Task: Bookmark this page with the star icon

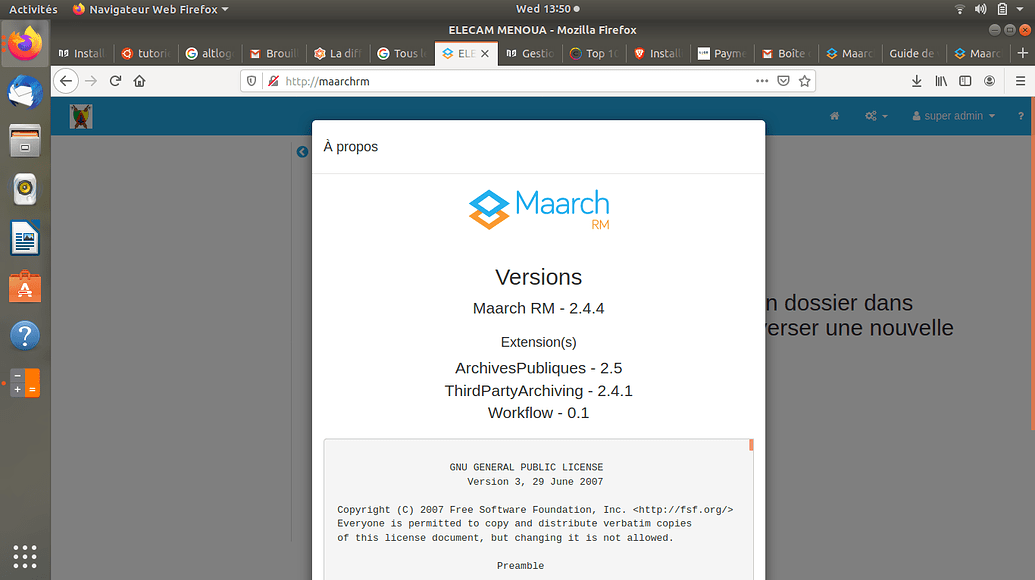Action: [x=804, y=81]
